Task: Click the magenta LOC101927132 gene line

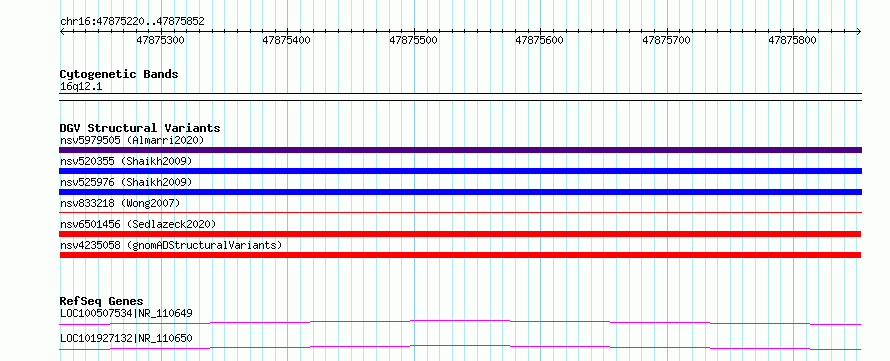Action: coord(460,347)
